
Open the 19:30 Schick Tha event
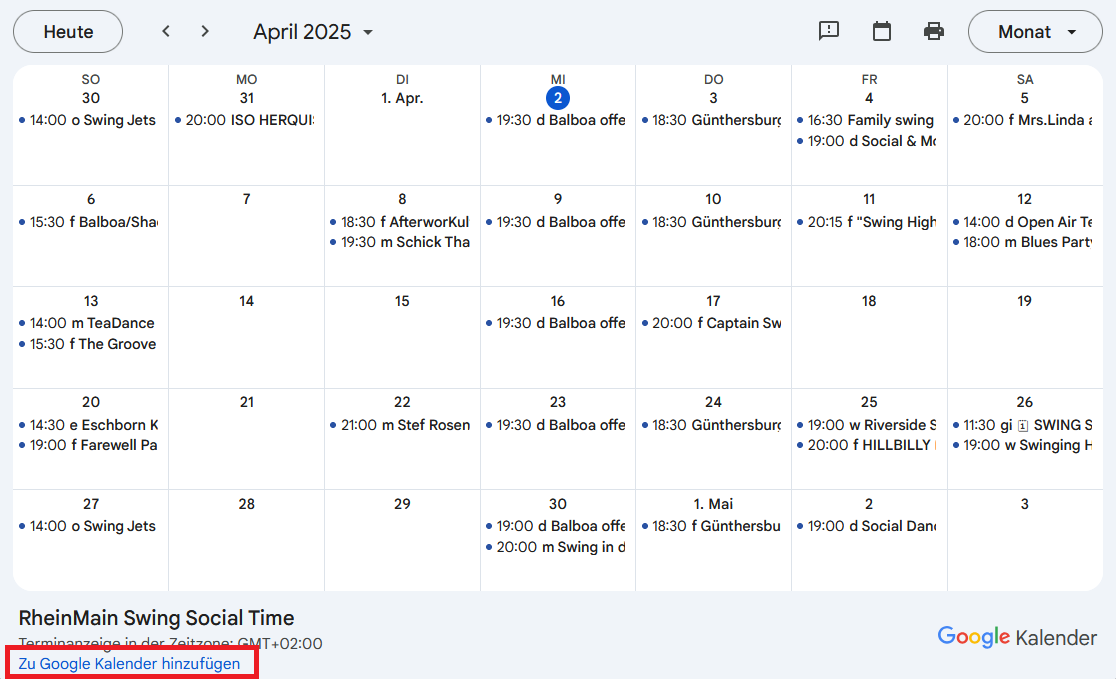point(404,242)
